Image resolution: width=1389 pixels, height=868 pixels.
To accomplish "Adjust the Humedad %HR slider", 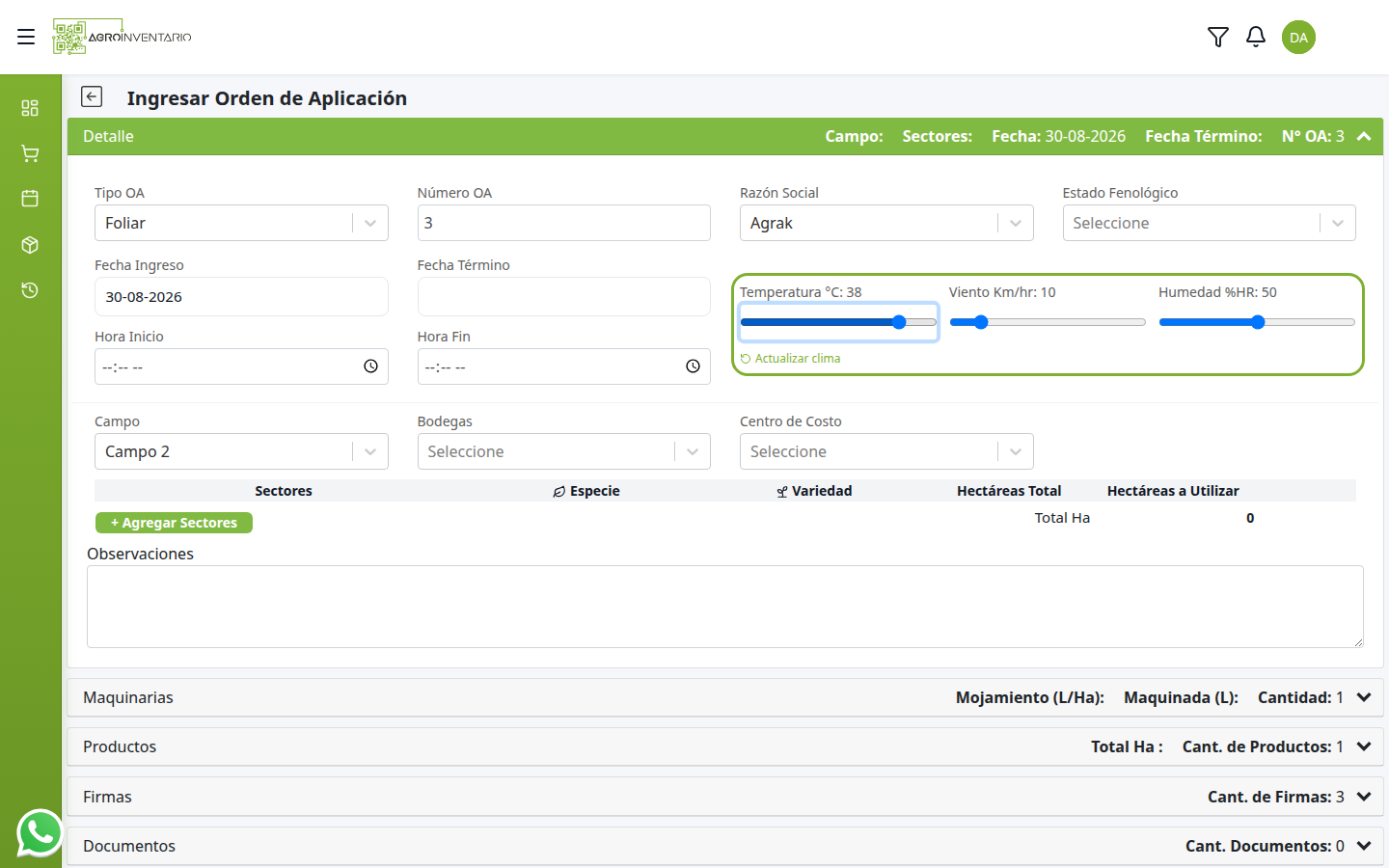I will 1257,322.
